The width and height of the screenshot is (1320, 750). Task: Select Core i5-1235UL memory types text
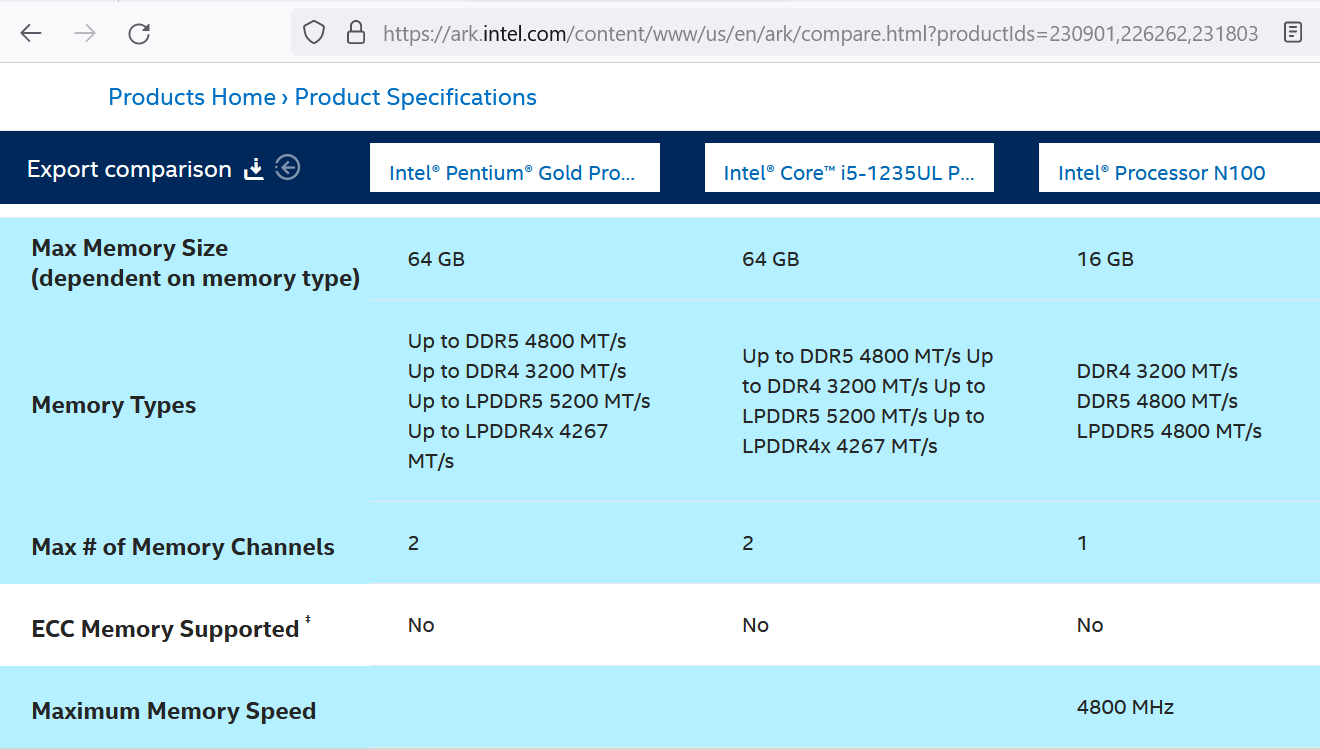[868, 401]
